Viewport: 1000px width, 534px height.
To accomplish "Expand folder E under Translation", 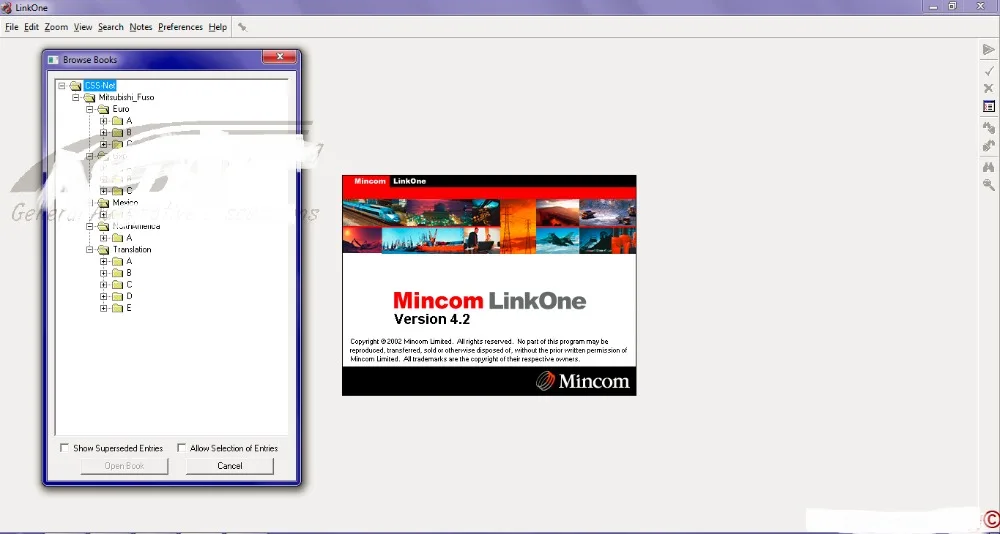I will coord(104,308).
